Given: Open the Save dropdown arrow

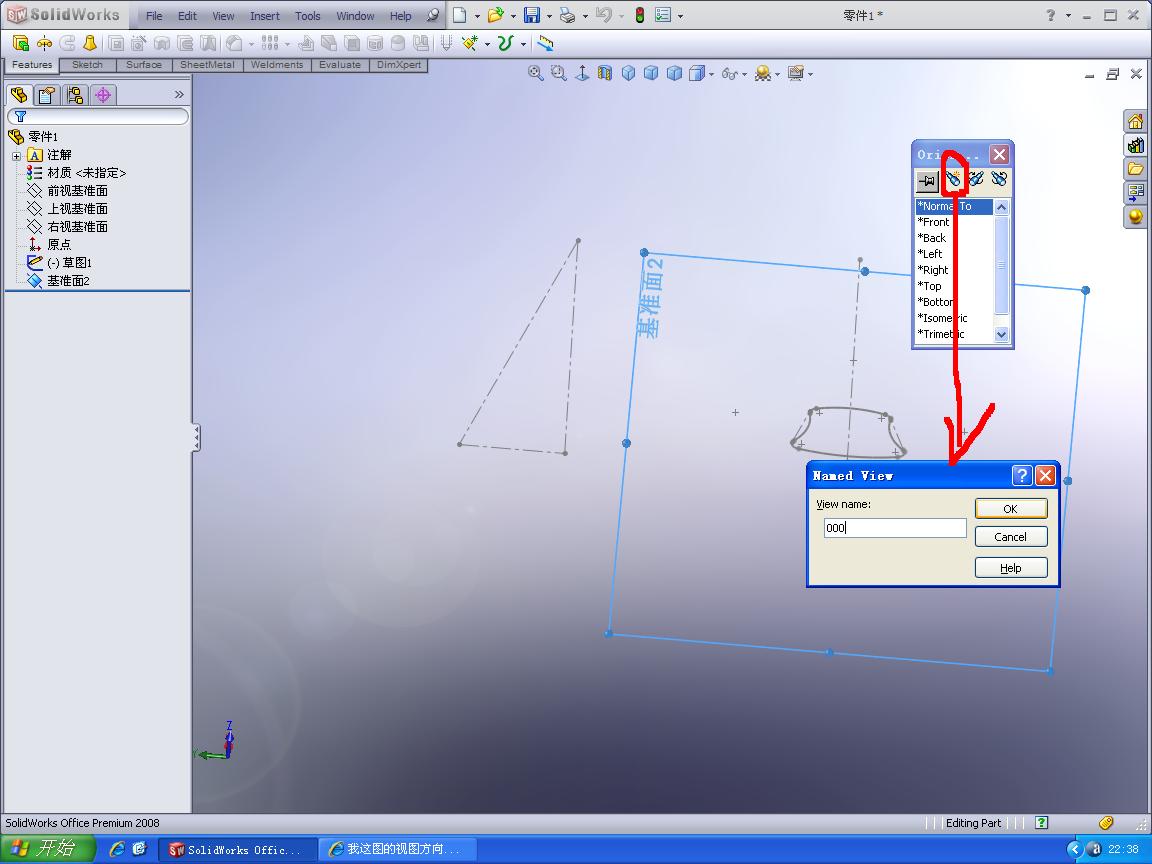Looking at the screenshot, I should click(549, 15).
